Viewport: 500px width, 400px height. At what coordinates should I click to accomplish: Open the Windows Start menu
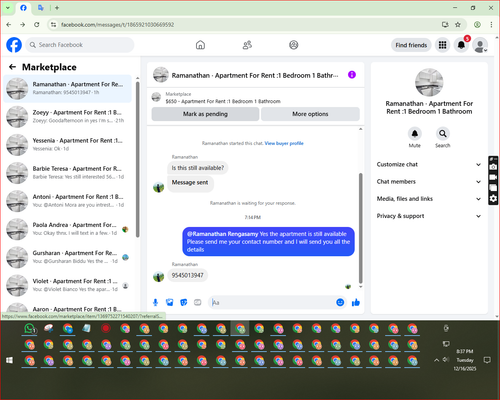pos(9,360)
